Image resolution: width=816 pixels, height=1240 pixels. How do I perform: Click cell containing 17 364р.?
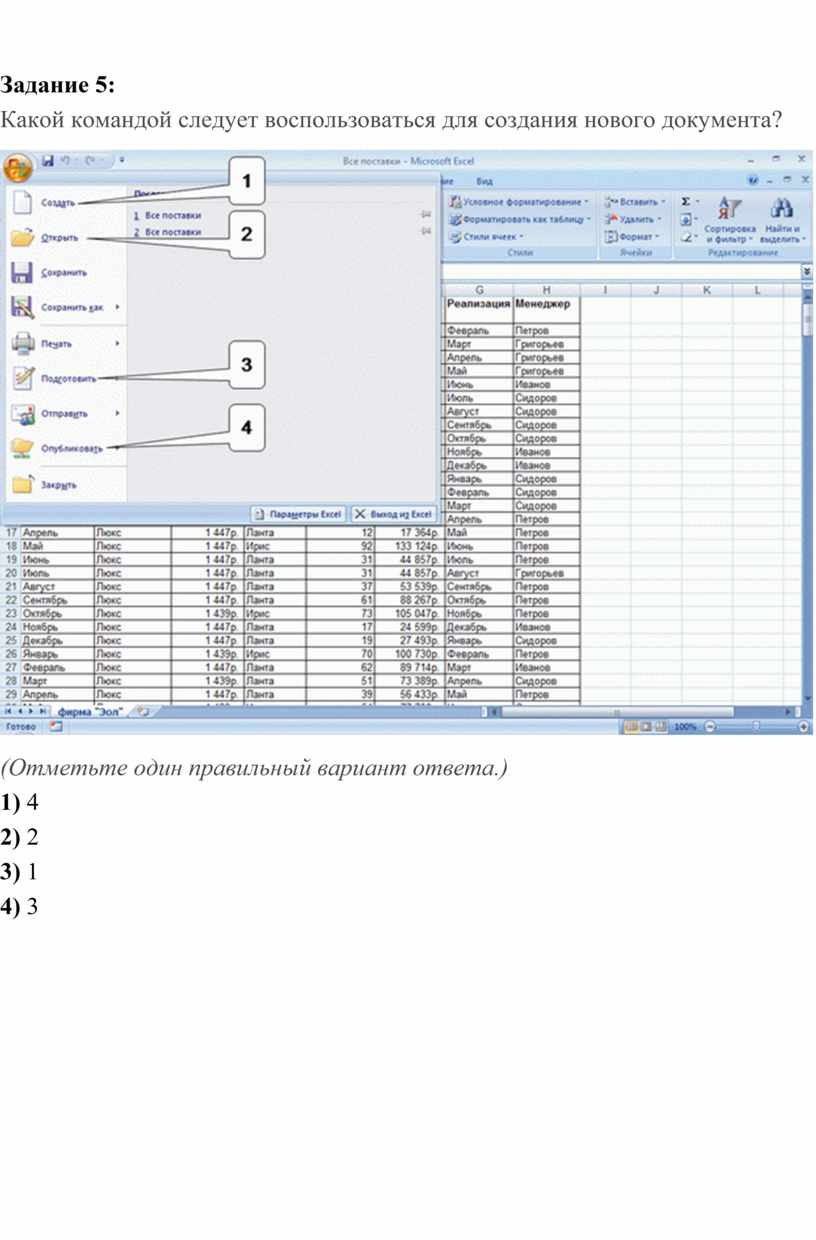coord(410,533)
